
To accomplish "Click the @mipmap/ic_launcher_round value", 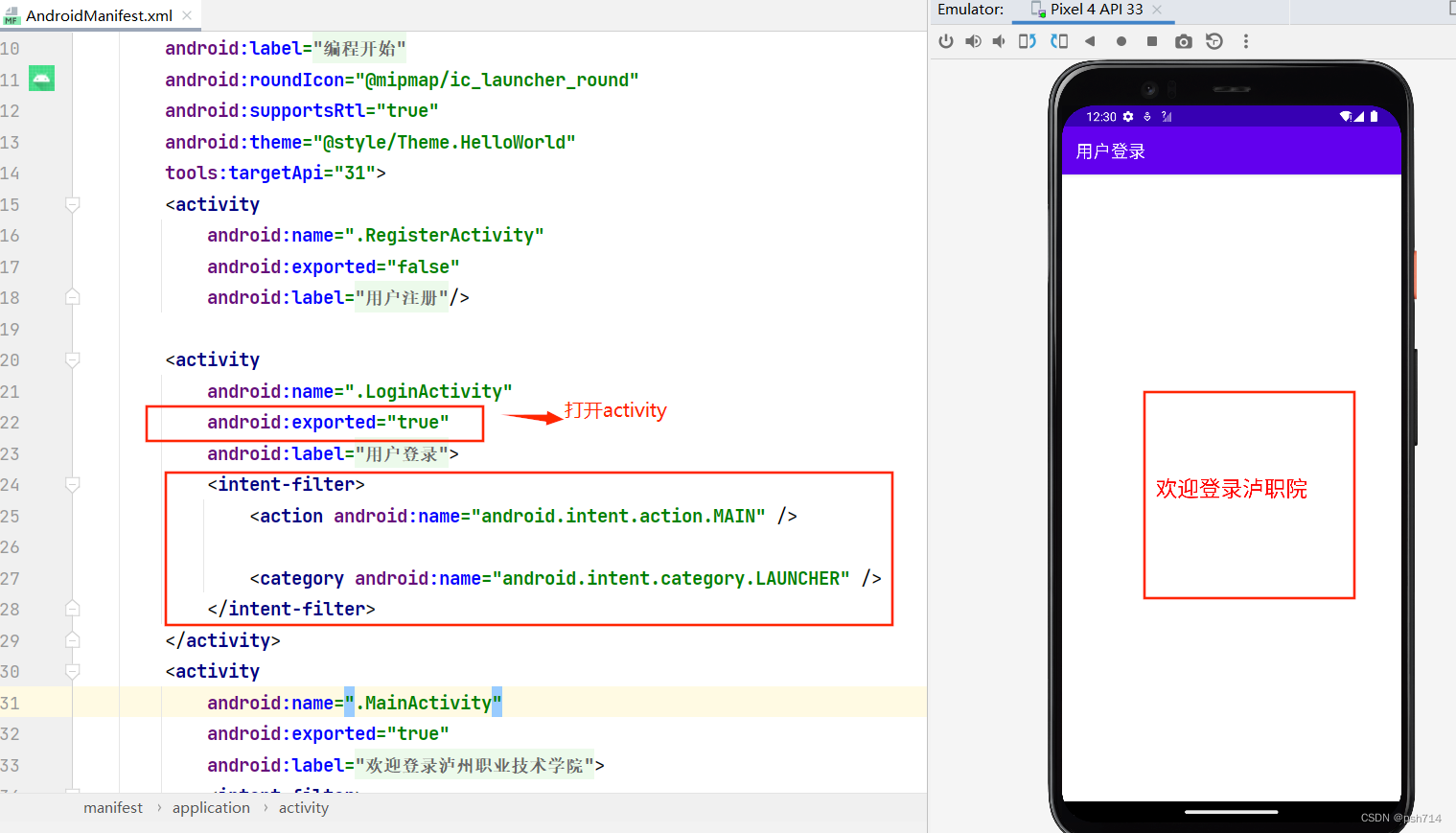I will [x=497, y=80].
